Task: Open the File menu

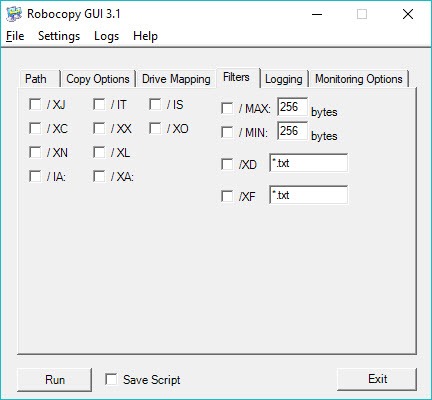Action: click(x=15, y=36)
